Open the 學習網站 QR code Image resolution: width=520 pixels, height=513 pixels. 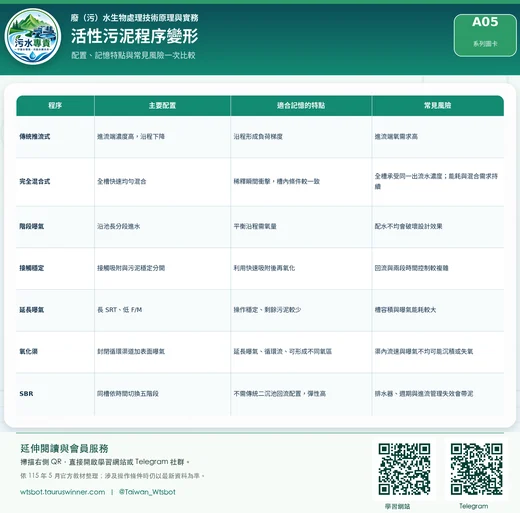(404, 469)
